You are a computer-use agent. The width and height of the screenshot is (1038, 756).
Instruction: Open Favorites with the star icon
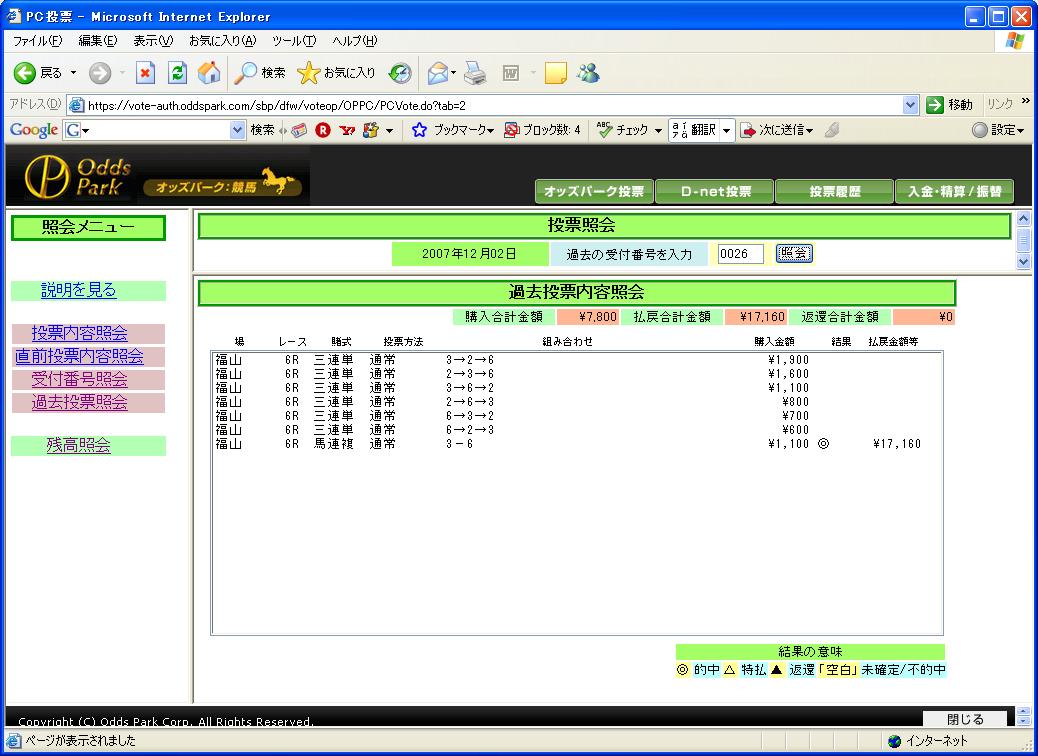(x=308, y=73)
